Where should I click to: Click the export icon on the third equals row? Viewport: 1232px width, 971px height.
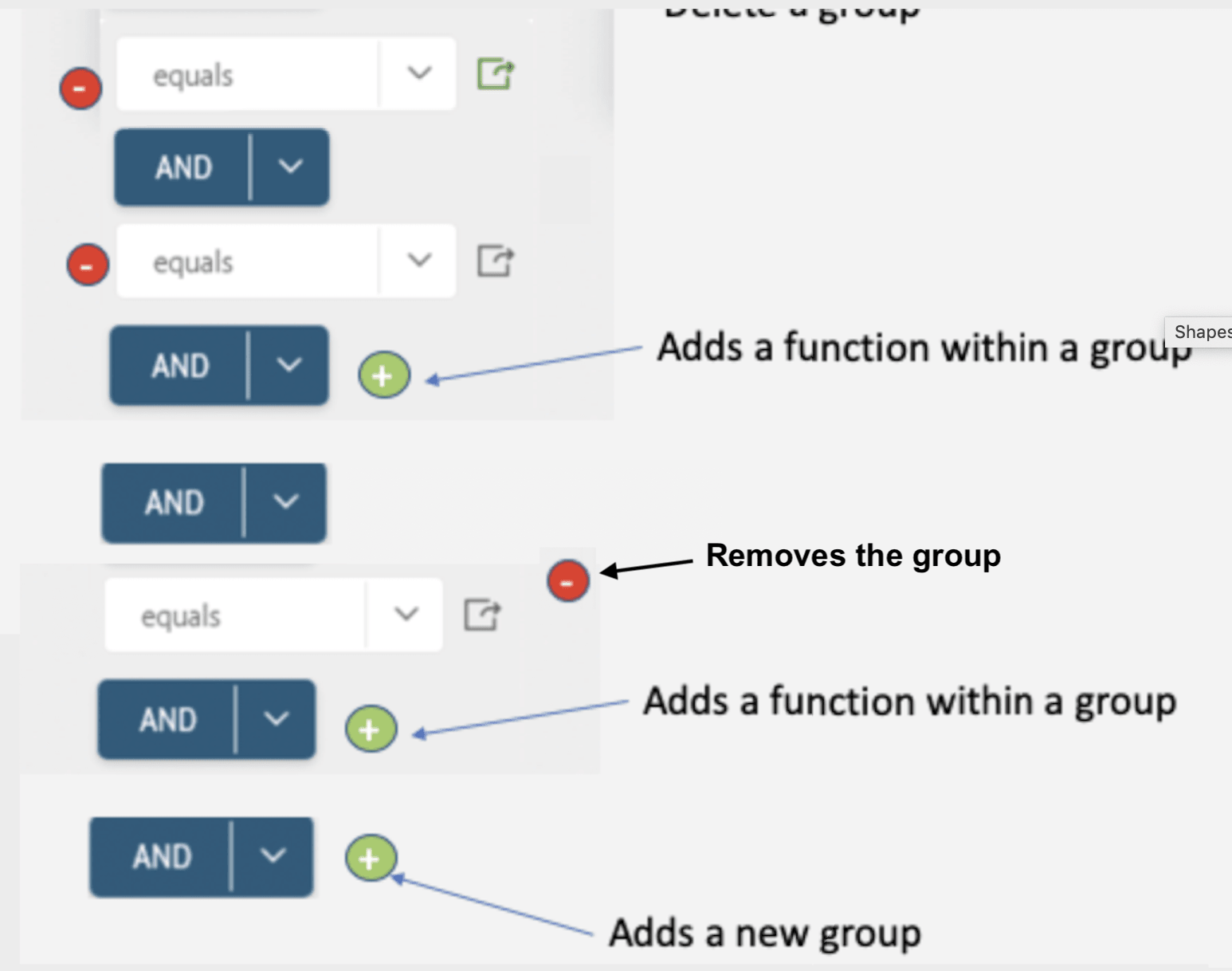pyautogui.click(x=483, y=615)
